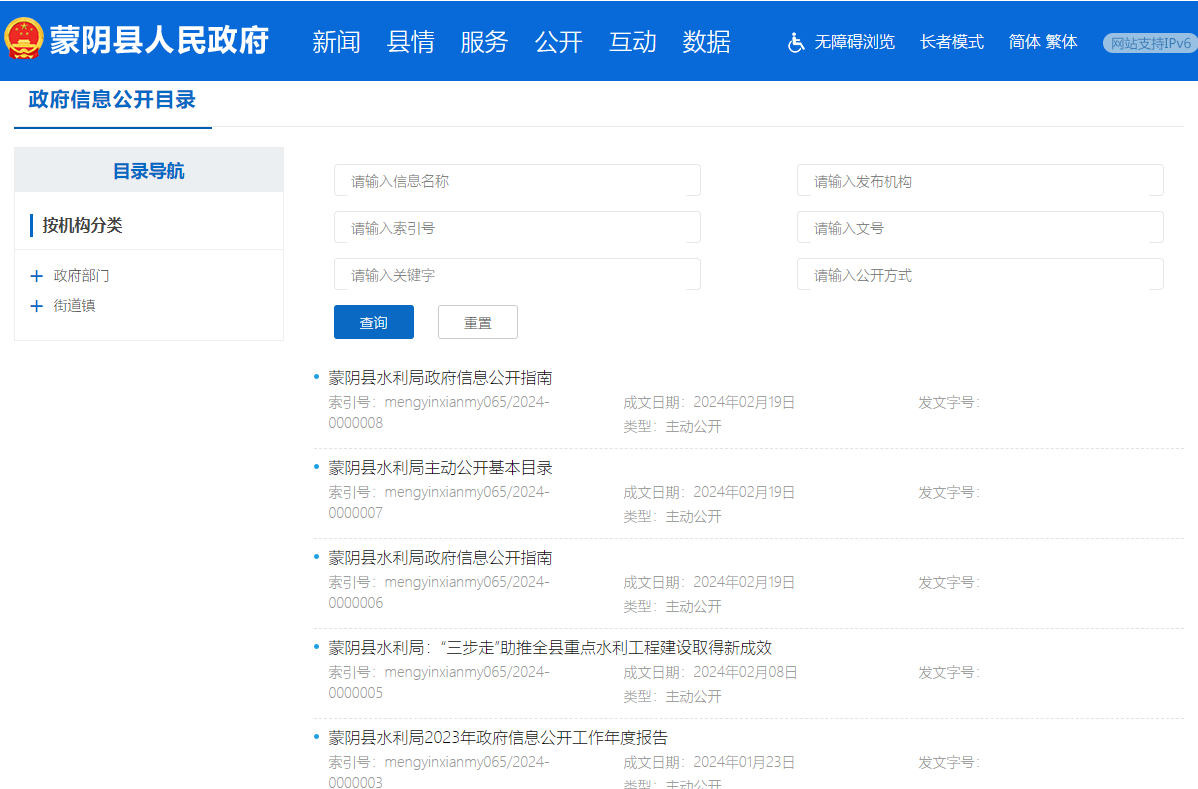Viewport: 1198px width, 789px height.
Task: Open the 数据 navigation item
Action: [x=706, y=42]
